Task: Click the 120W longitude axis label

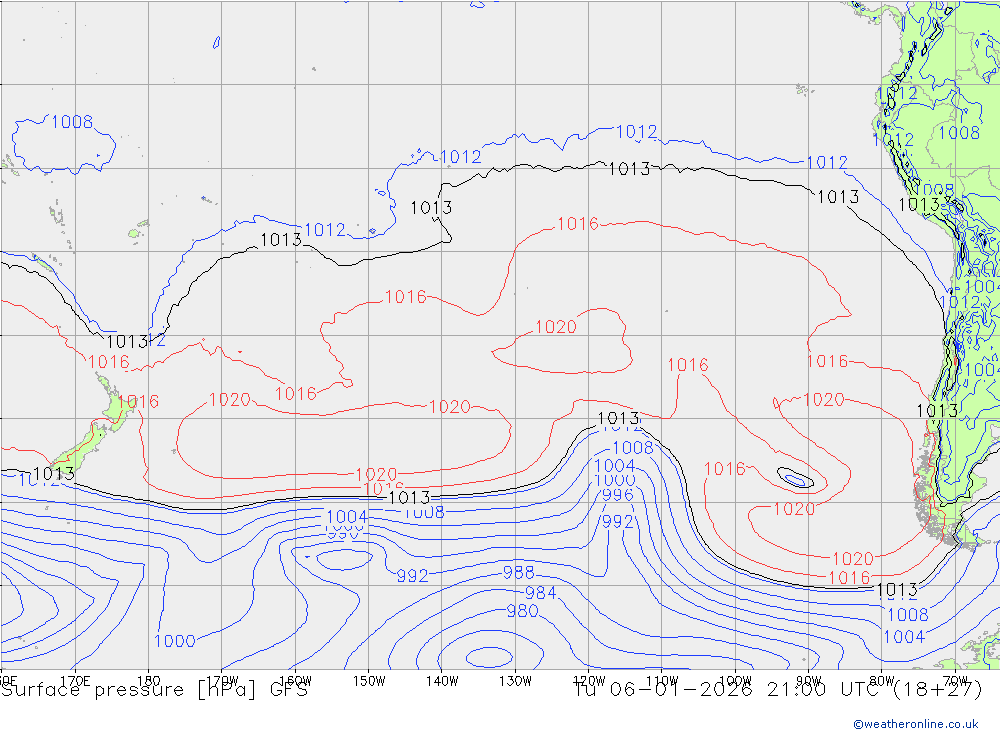Action: coord(589,681)
